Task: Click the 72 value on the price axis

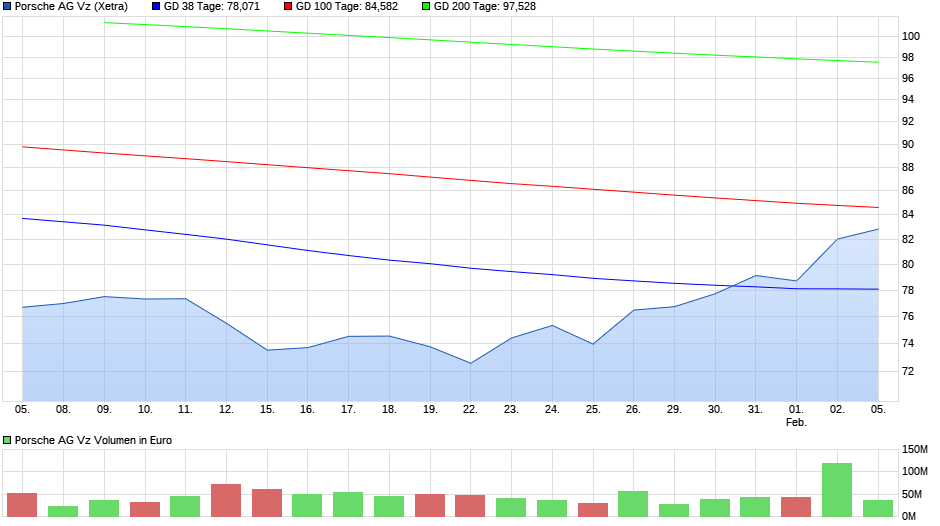Action: coord(907,371)
